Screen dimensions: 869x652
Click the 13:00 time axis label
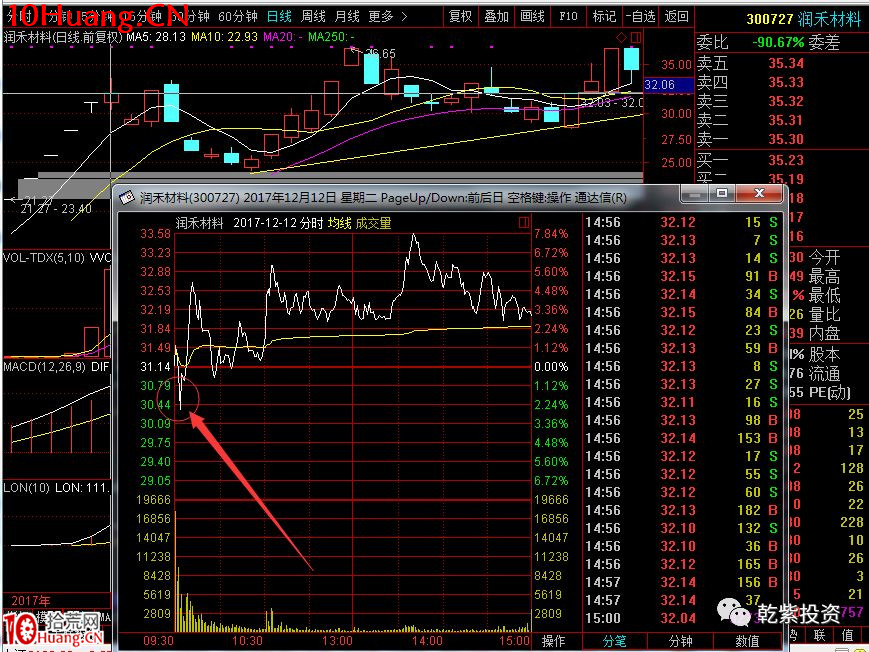click(337, 641)
